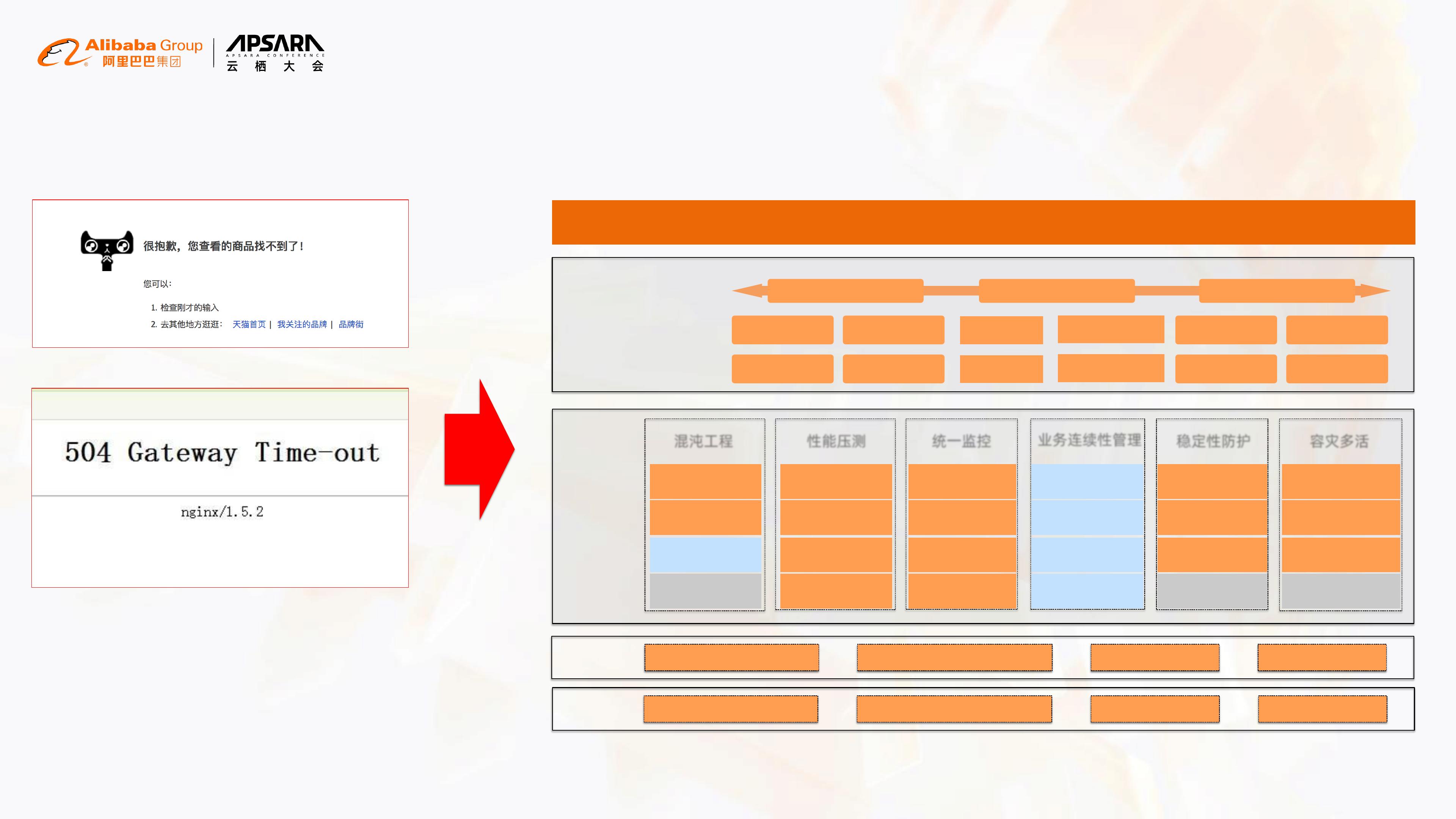Click the wide dark orange title bar
1456x819 pixels.
(983, 222)
